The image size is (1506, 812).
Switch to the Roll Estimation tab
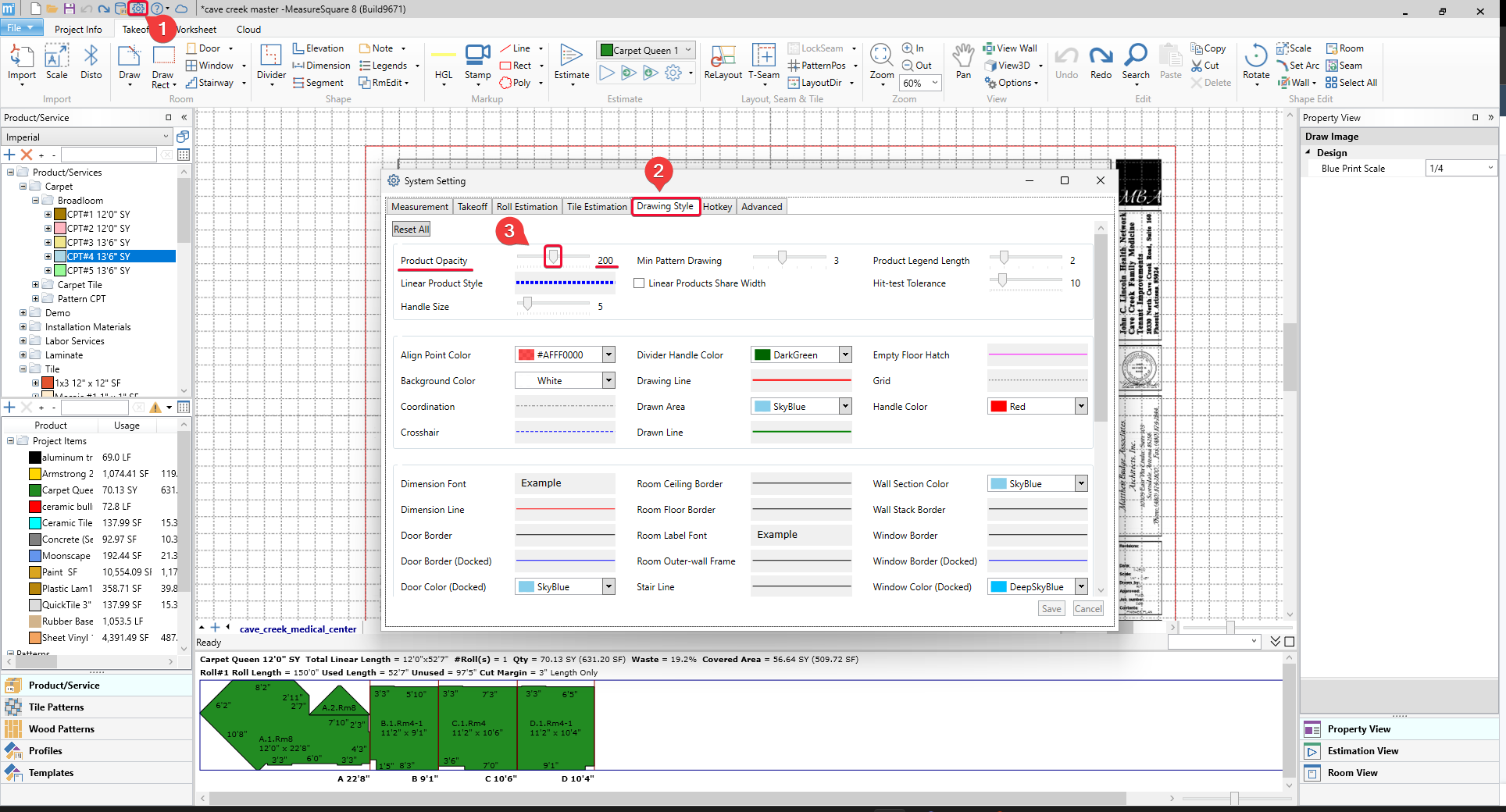point(526,207)
